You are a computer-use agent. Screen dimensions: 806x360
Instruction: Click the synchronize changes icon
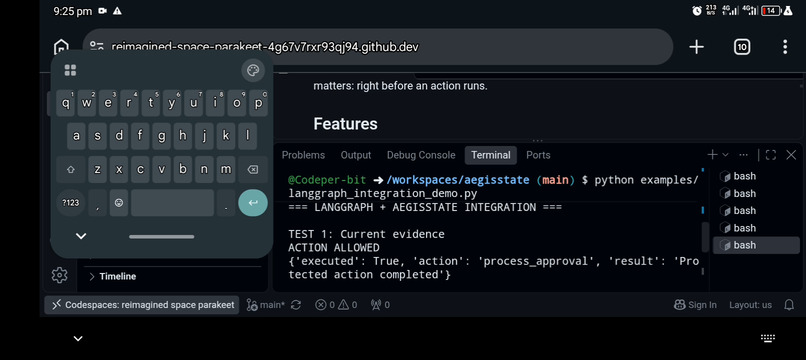point(296,305)
